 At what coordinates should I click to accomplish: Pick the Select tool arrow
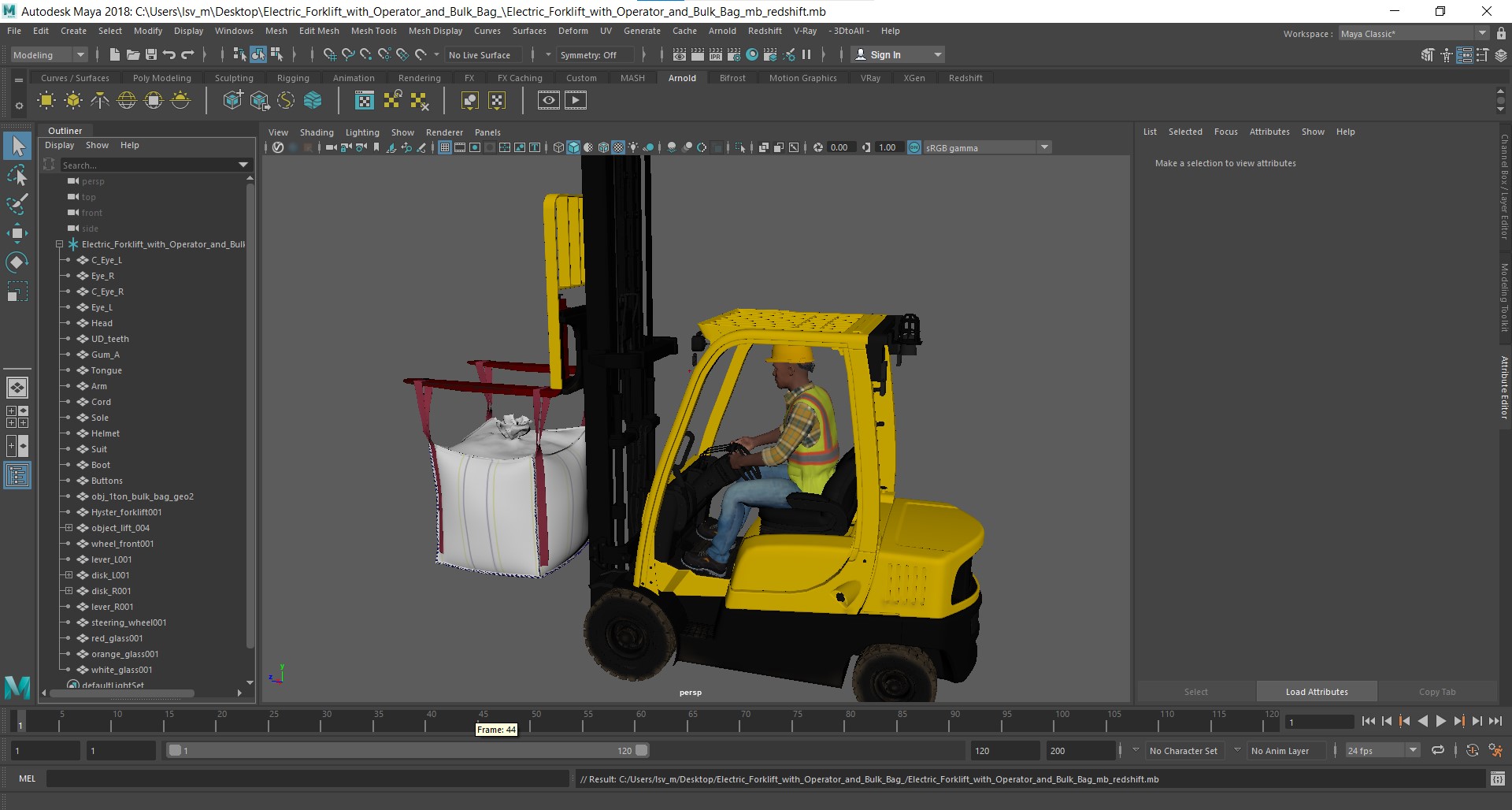pos(17,146)
